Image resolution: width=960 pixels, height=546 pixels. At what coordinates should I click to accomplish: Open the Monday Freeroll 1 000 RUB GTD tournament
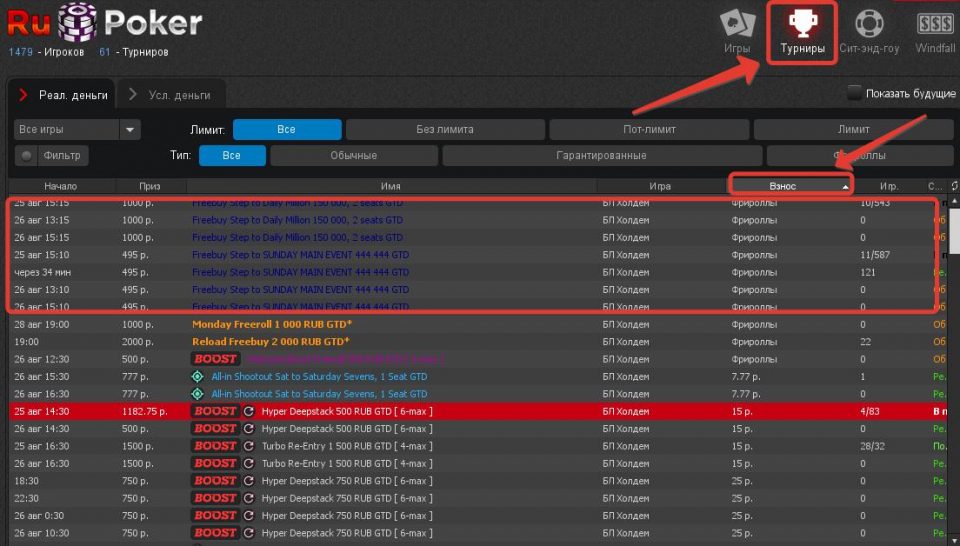(x=272, y=325)
